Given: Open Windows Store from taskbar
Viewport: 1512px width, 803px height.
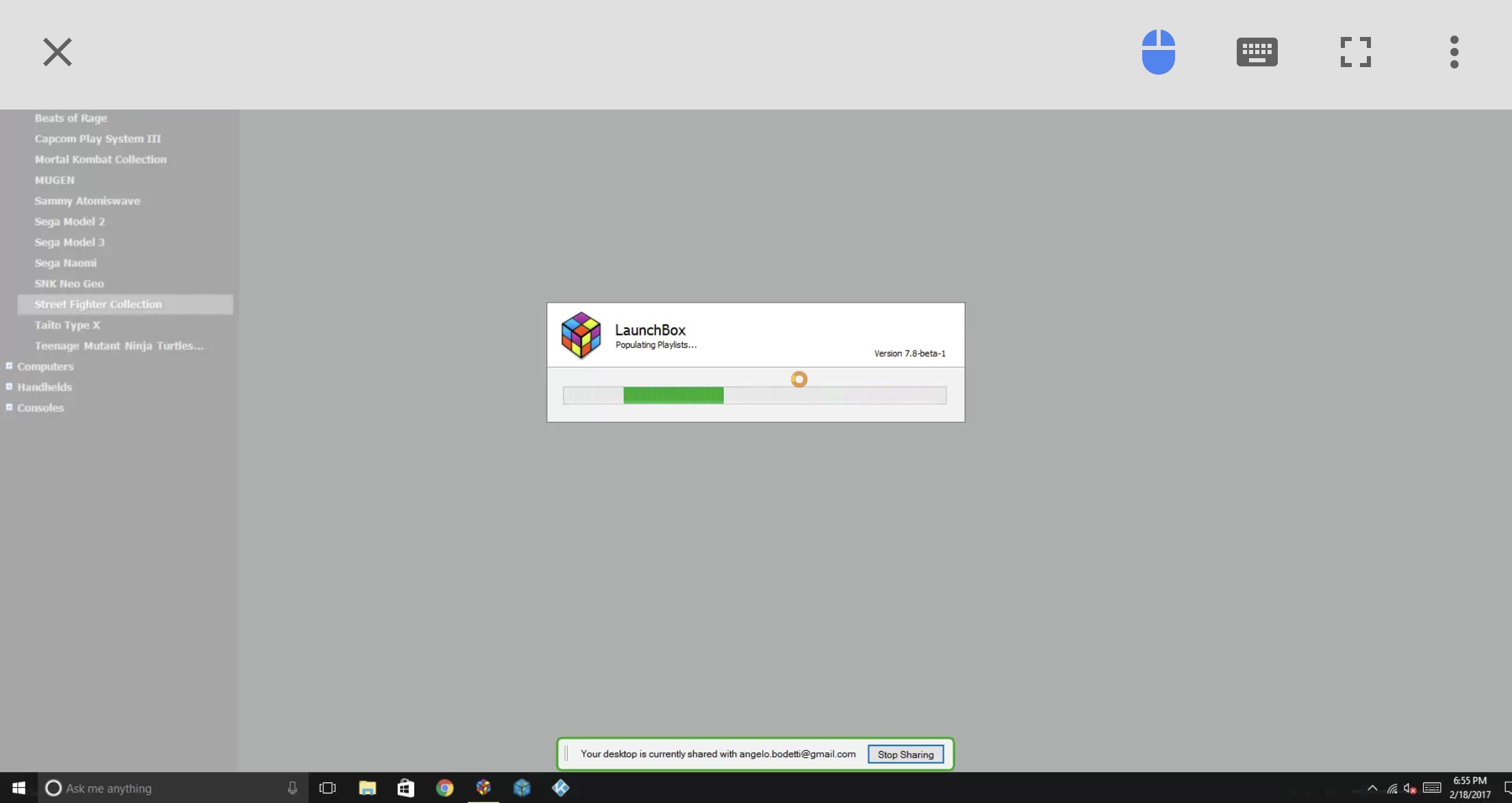Looking at the screenshot, I should 405,788.
